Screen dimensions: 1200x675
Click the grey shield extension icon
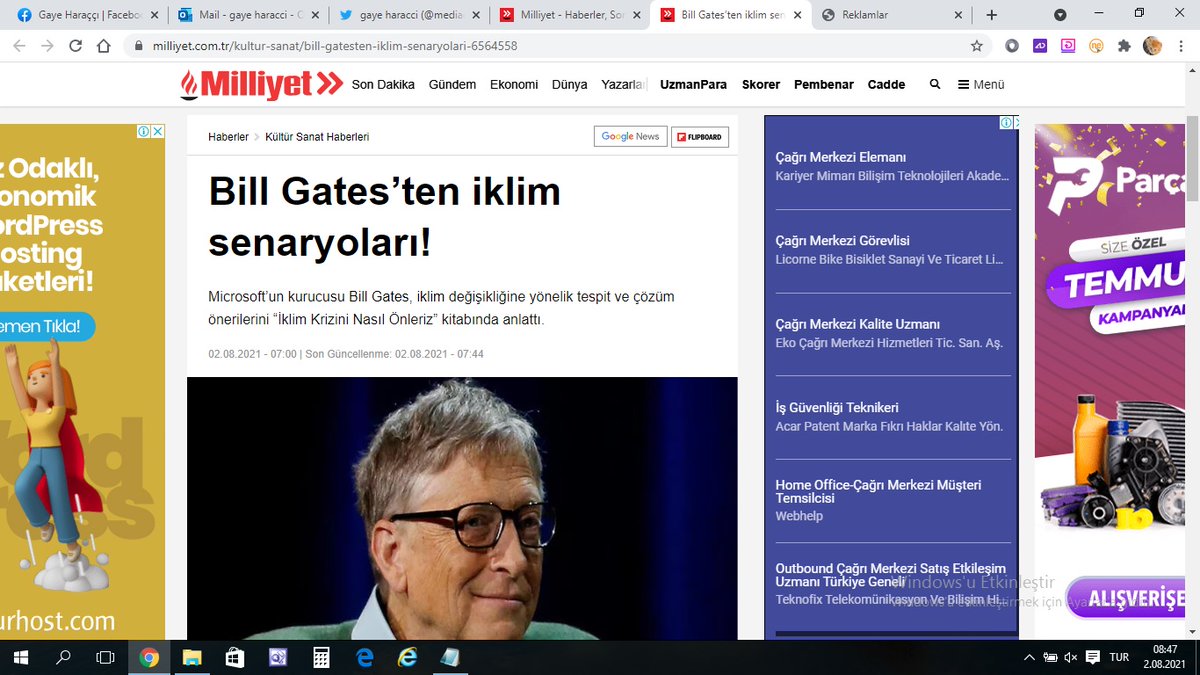pyautogui.click(x=1012, y=46)
